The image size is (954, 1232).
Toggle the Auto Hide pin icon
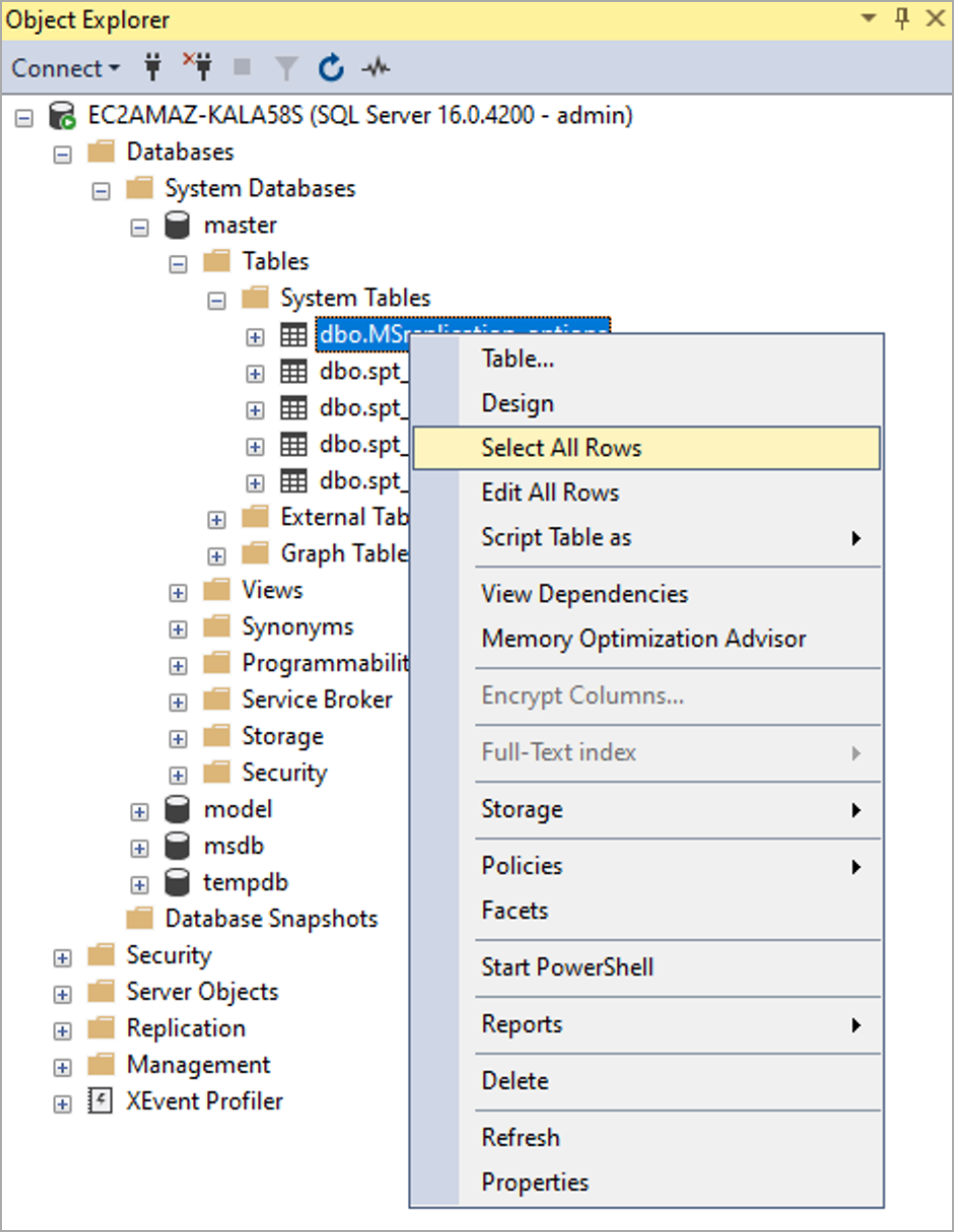(903, 18)
